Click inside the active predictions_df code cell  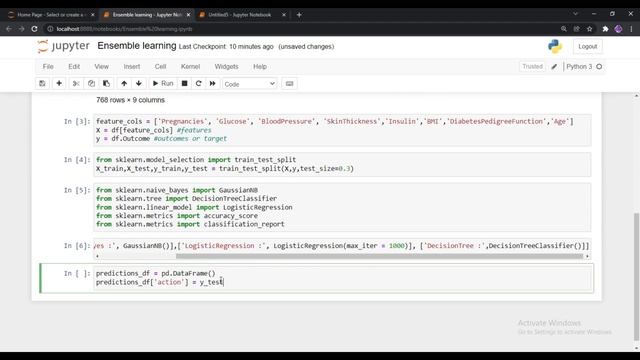(342, 278)
